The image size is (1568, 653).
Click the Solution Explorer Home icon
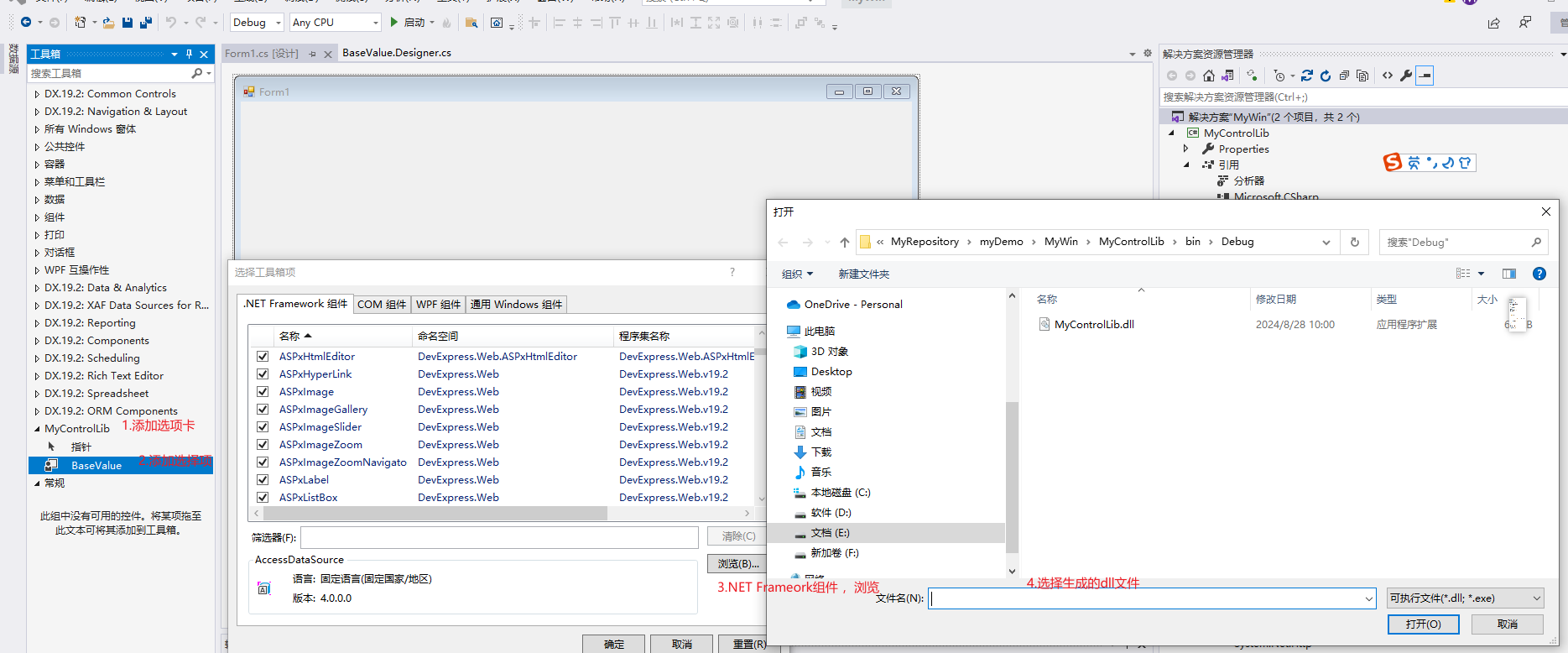tap(1209, 76)
